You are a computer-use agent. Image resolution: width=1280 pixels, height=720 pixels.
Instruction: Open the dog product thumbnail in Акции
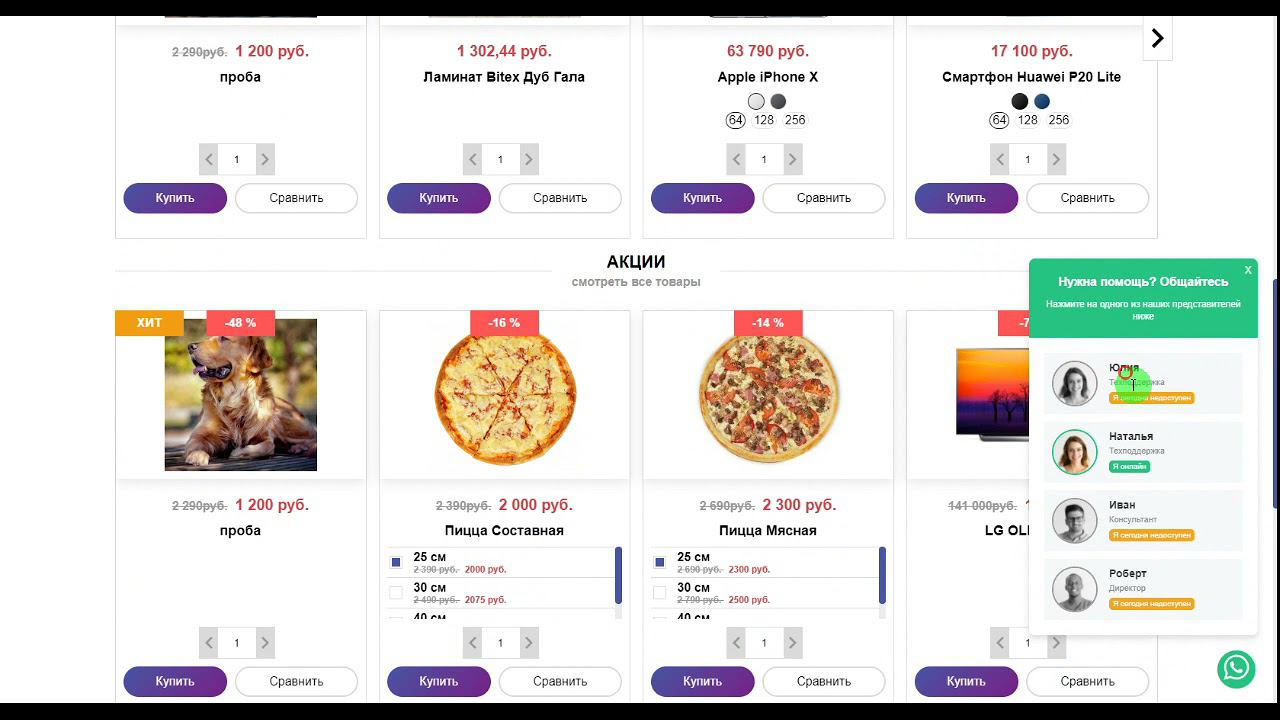241,394
